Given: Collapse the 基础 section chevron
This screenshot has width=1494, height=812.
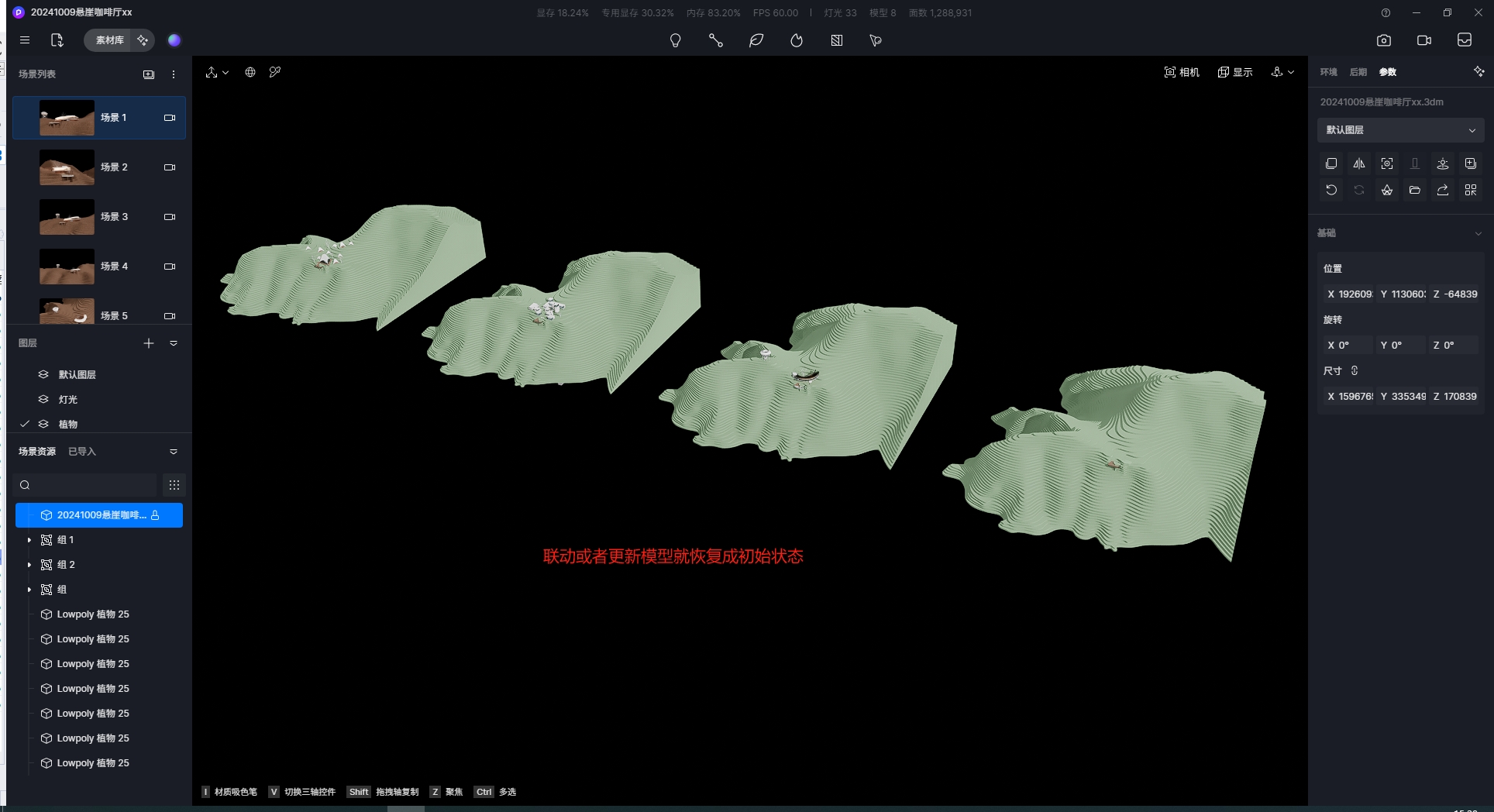Looking at the screenshot, I should [1478, 233].
